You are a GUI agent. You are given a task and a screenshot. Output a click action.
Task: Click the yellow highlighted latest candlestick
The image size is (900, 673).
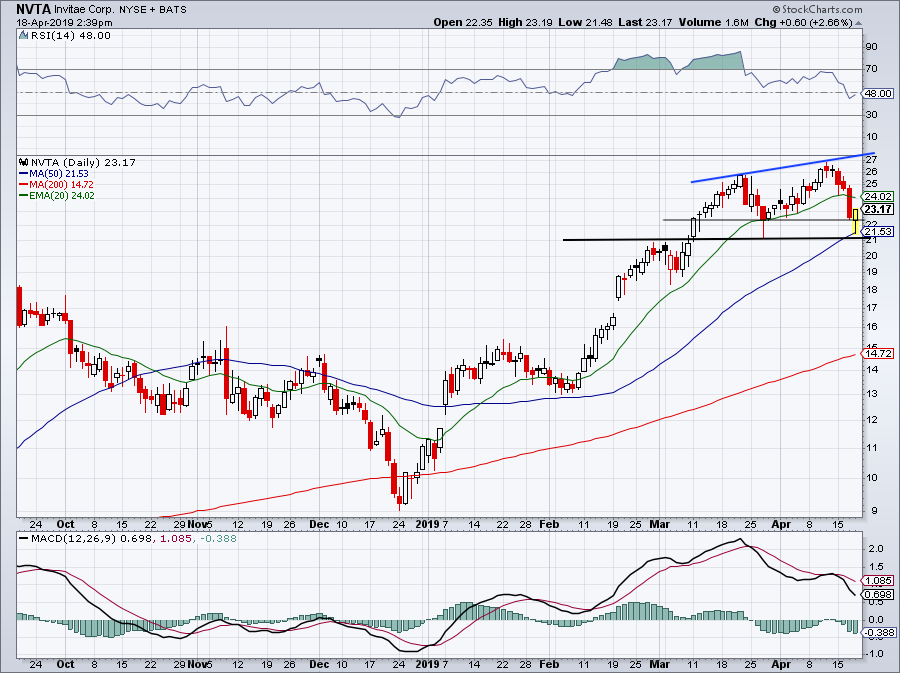pos(855,222)
